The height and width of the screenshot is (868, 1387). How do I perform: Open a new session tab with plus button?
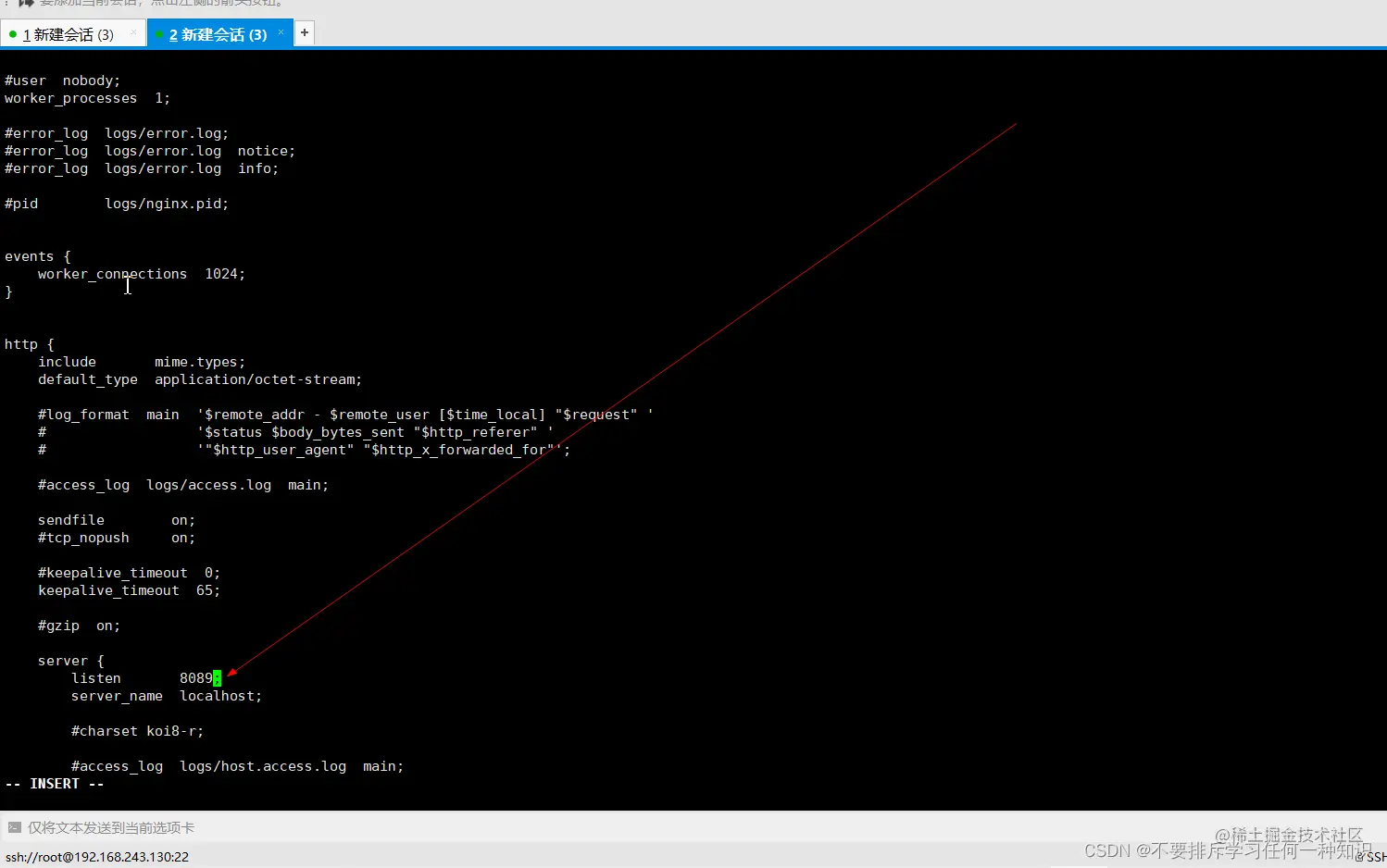coord(304,32)
